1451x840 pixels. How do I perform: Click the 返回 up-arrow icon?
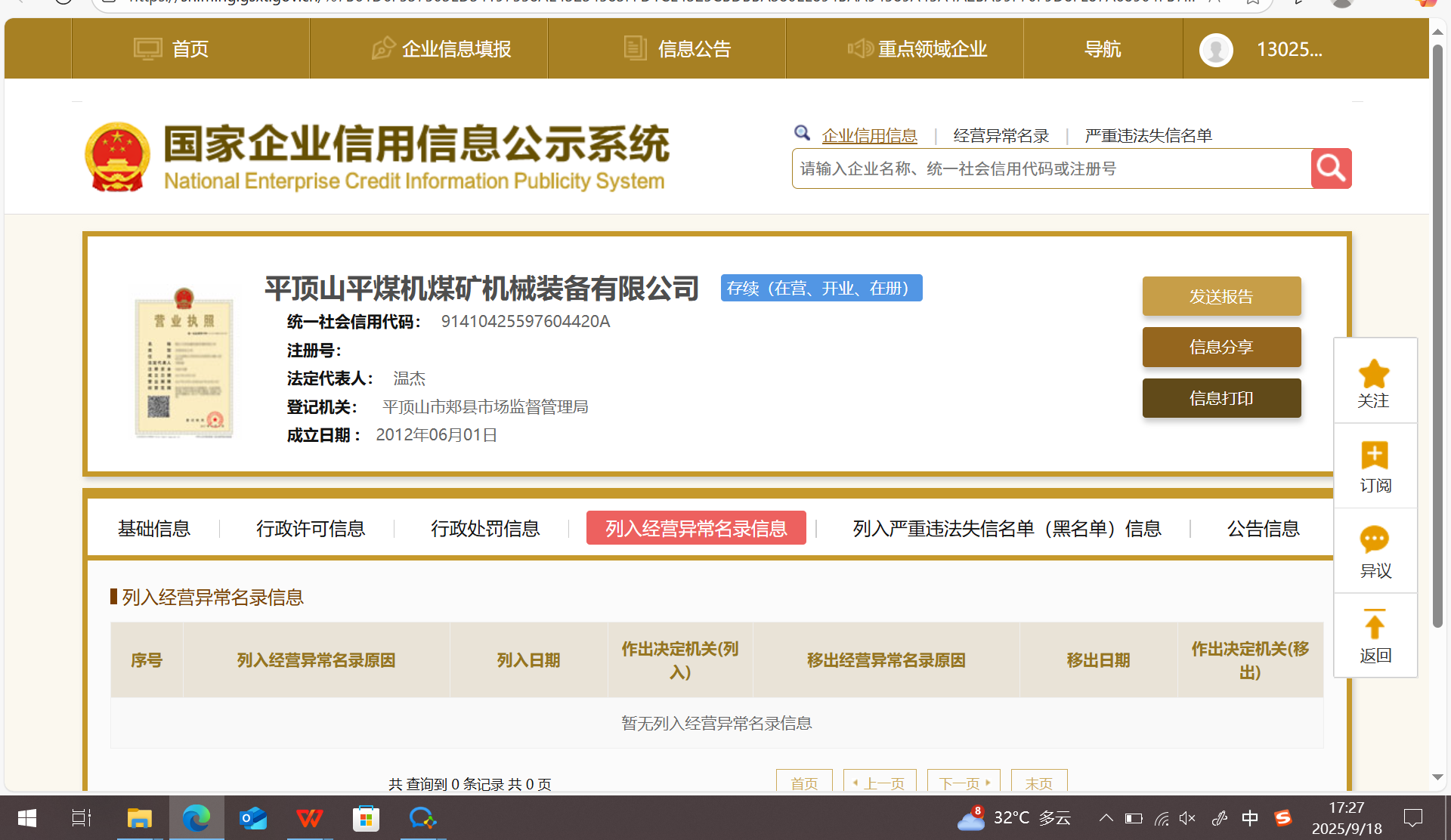point(1374,625)
